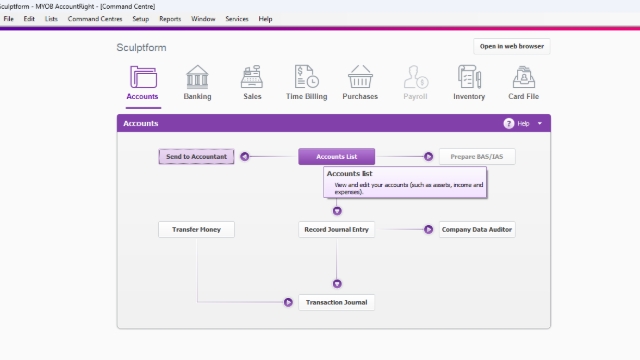640x360 pixels.
Task: Open the Inventory clipboard icon
Action: [469, 77]
